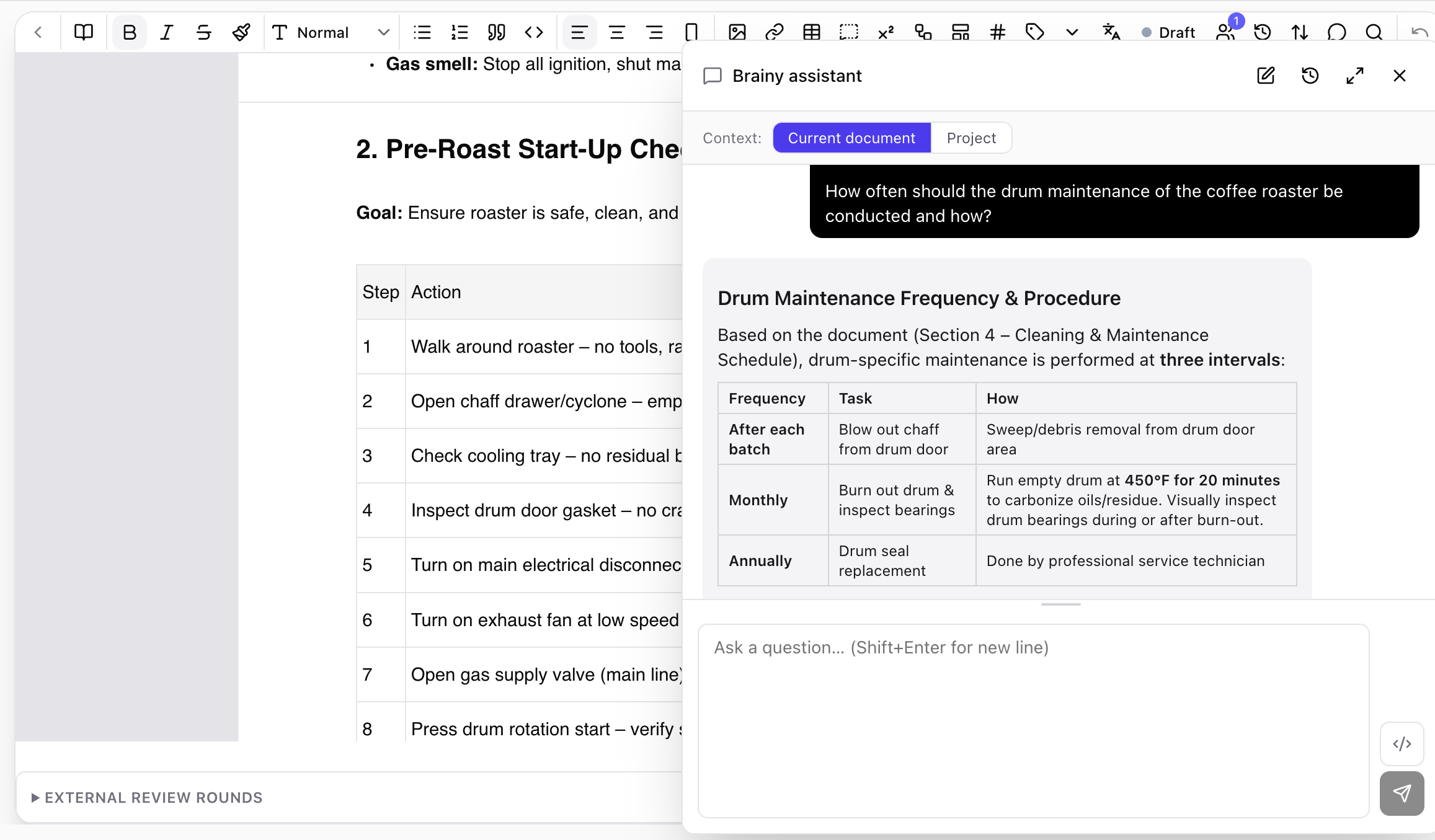Image resolution: width=1435 pixels, height=840 pixels.
Task: Open the translate icon
Action: [x=1111, y=32]
